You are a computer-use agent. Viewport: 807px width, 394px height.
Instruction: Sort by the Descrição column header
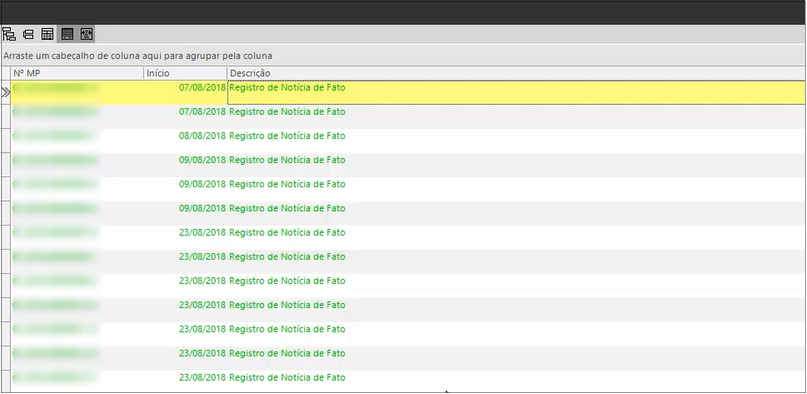(x=517, y=74)
